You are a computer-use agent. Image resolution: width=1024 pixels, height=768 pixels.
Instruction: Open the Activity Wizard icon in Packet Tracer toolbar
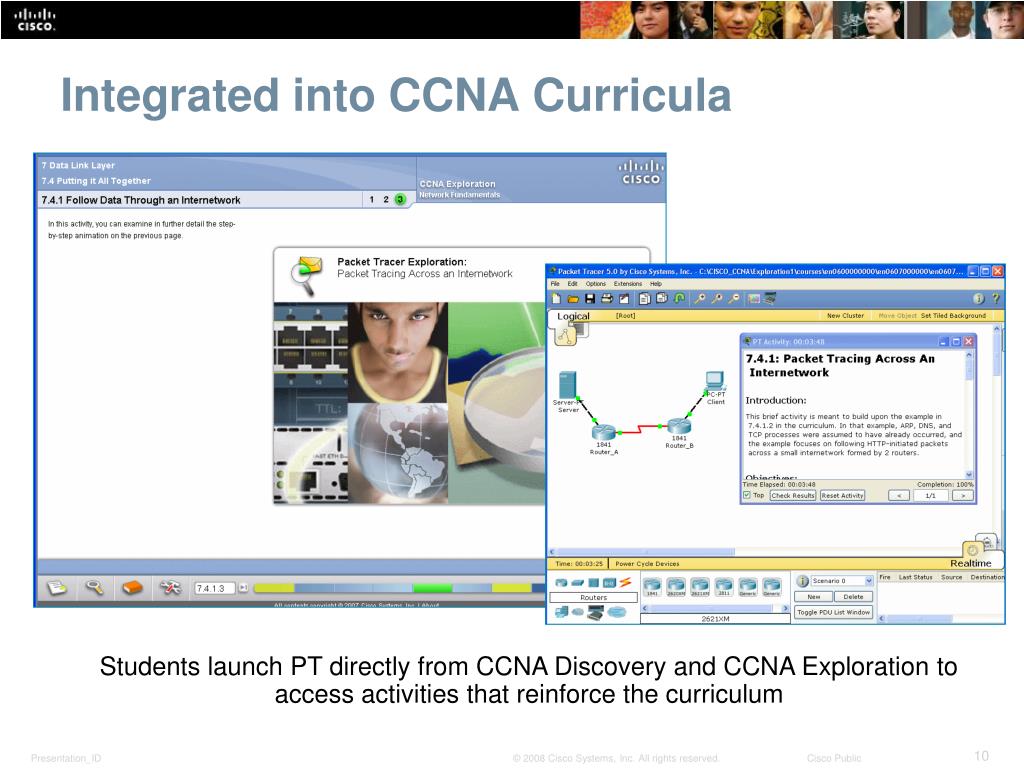coord(624,298)
